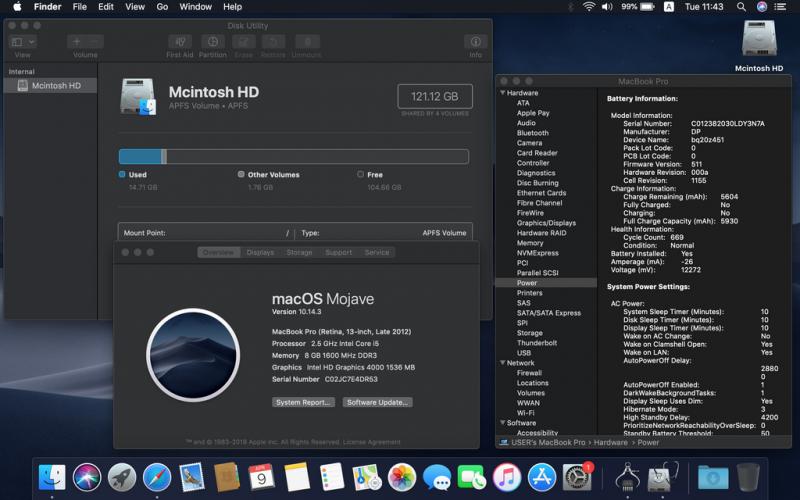Open Disk Utility View dropdown
Image resolution: width=800 pixels, height=500 pixels.
(x=22, y=42)
